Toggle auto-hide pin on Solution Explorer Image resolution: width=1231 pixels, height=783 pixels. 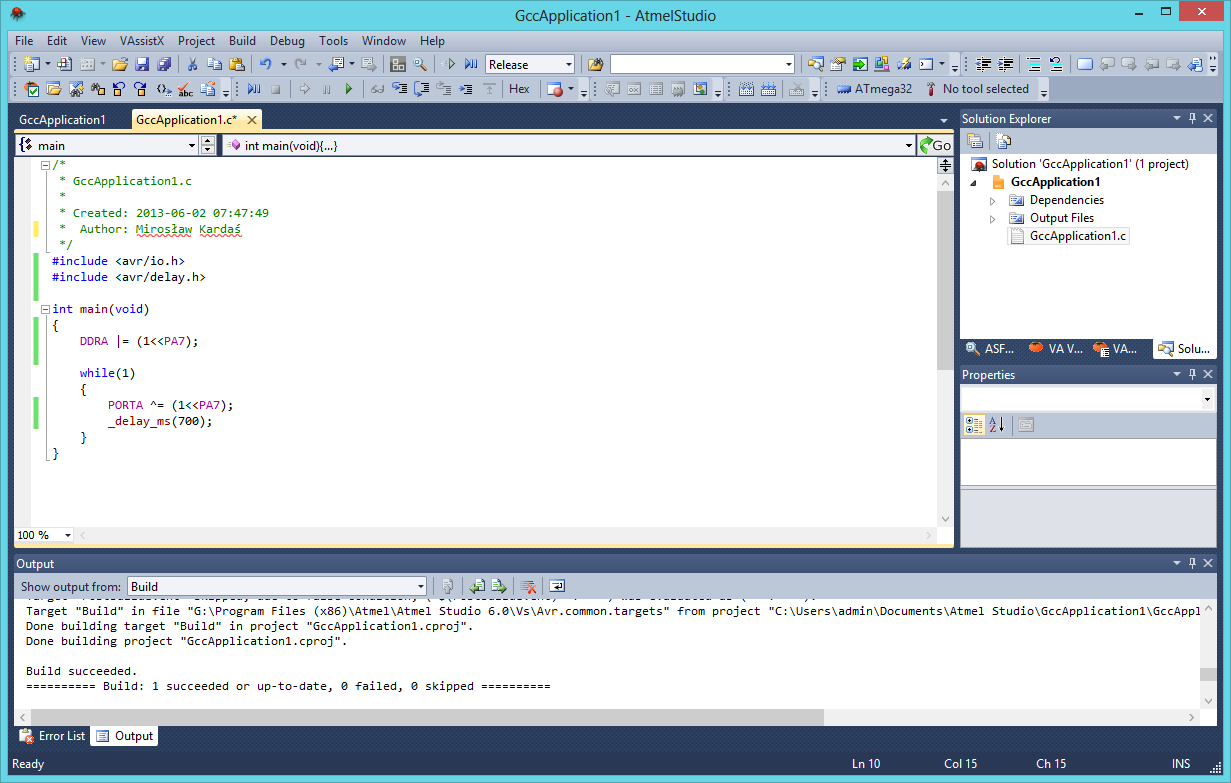(1192, 119)
